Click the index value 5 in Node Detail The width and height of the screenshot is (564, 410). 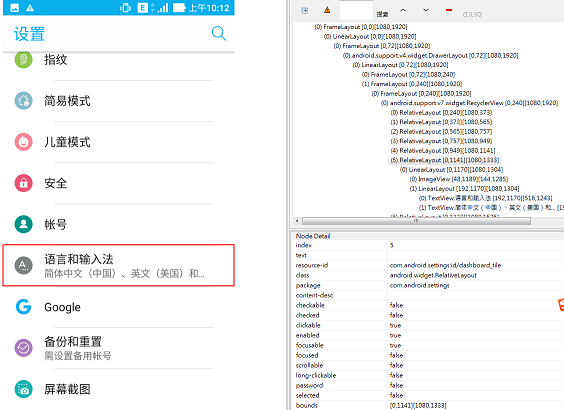[x=392, y=245]
